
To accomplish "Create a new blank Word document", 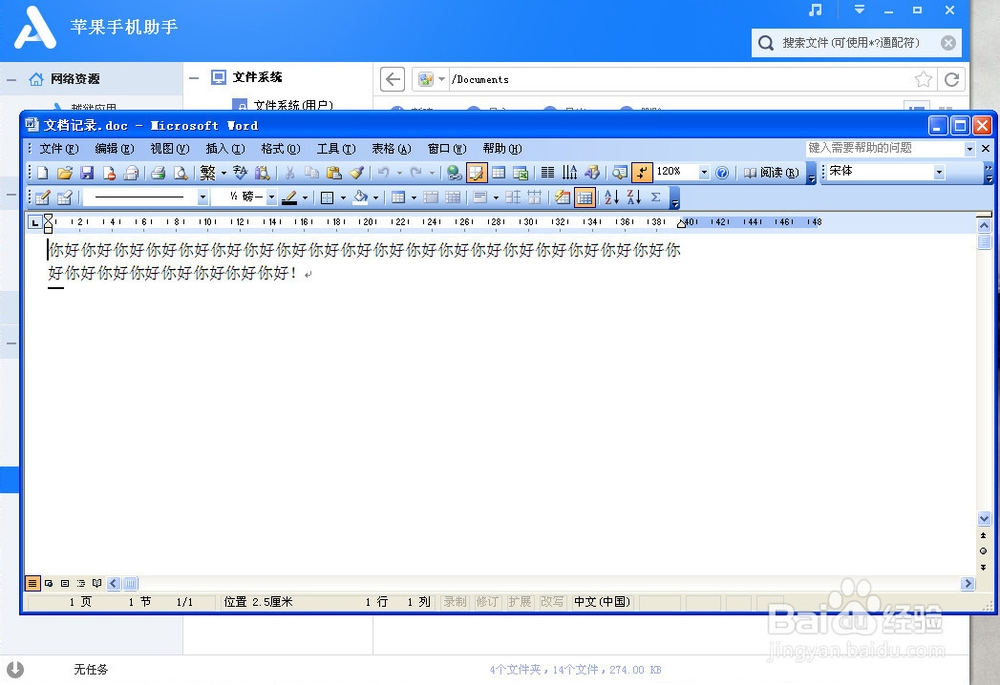I will (43, 172).
